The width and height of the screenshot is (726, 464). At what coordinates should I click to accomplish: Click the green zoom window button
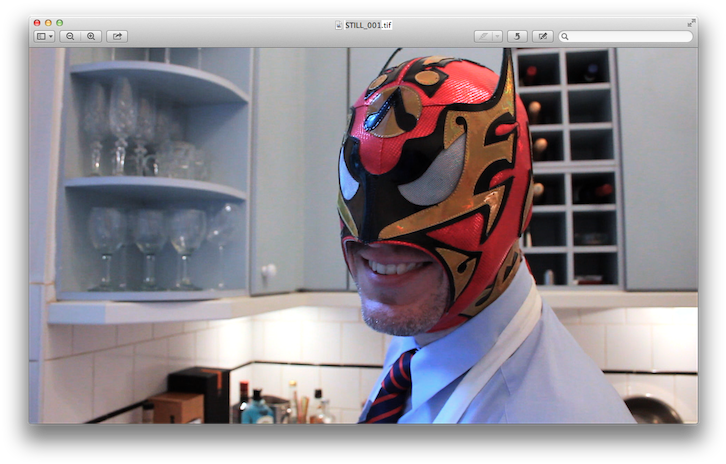click(x=59, y=22)
